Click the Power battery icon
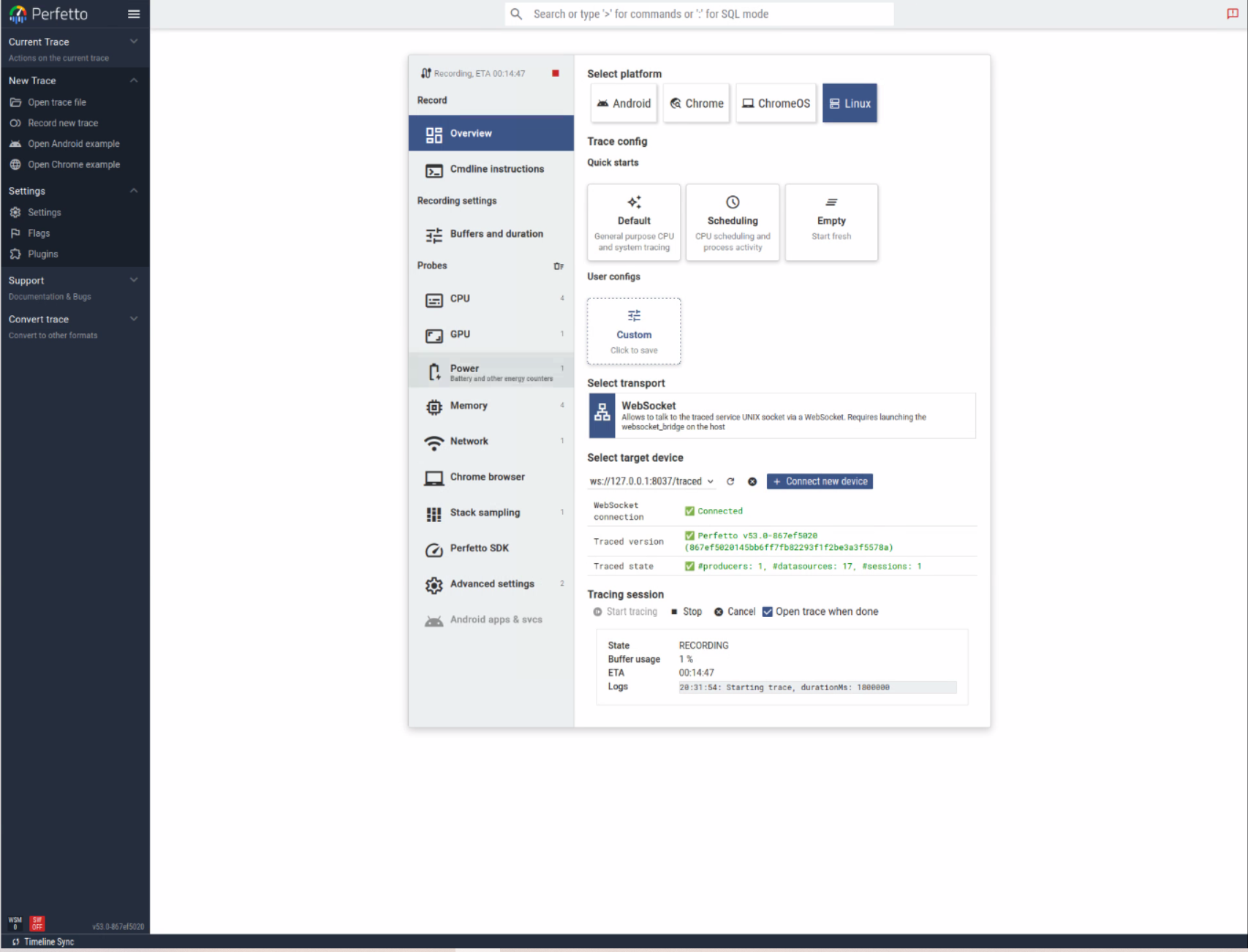Viewport: 1248px width, 952px height. point(434,372)
